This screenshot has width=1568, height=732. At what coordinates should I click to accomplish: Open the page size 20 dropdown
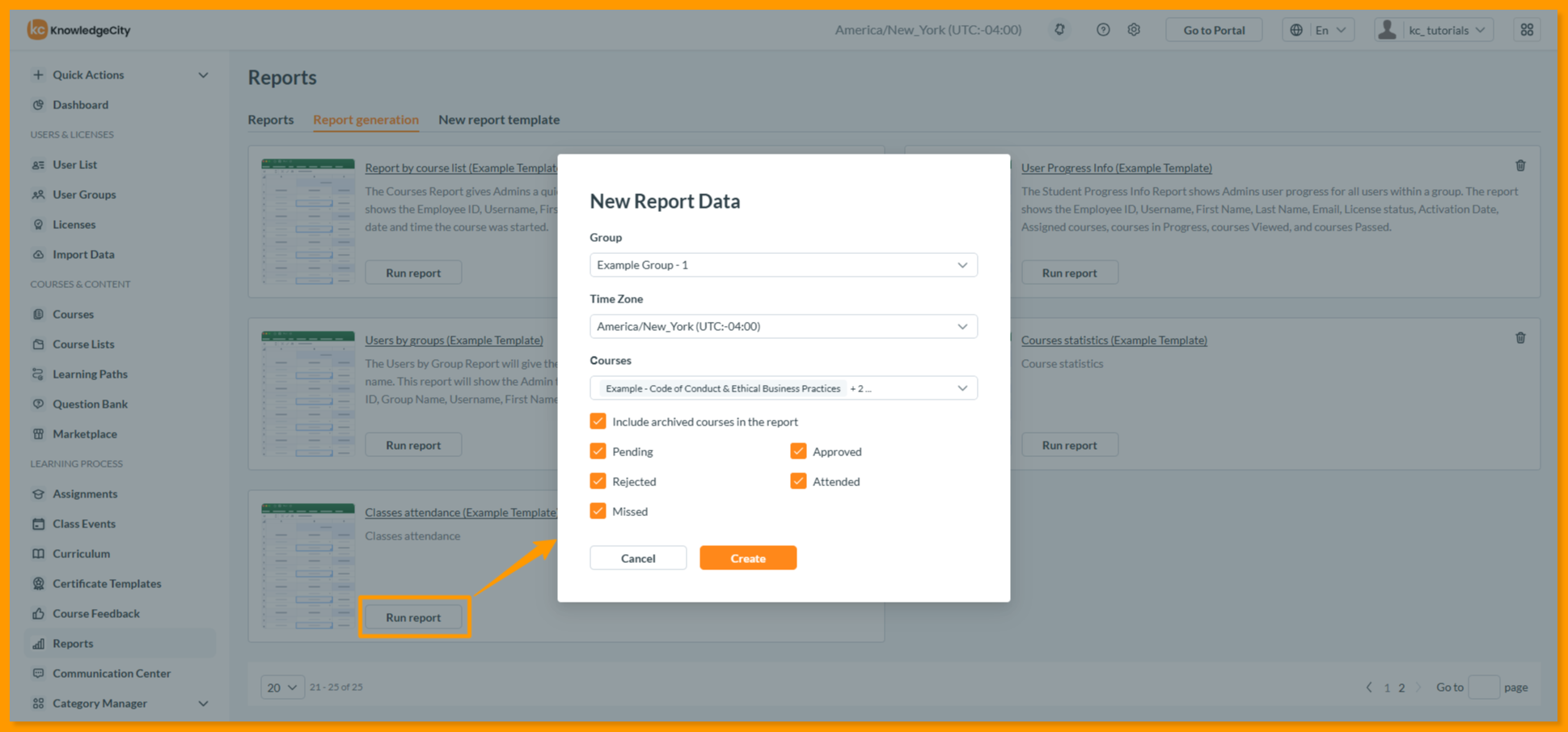(x=282, y=687)
